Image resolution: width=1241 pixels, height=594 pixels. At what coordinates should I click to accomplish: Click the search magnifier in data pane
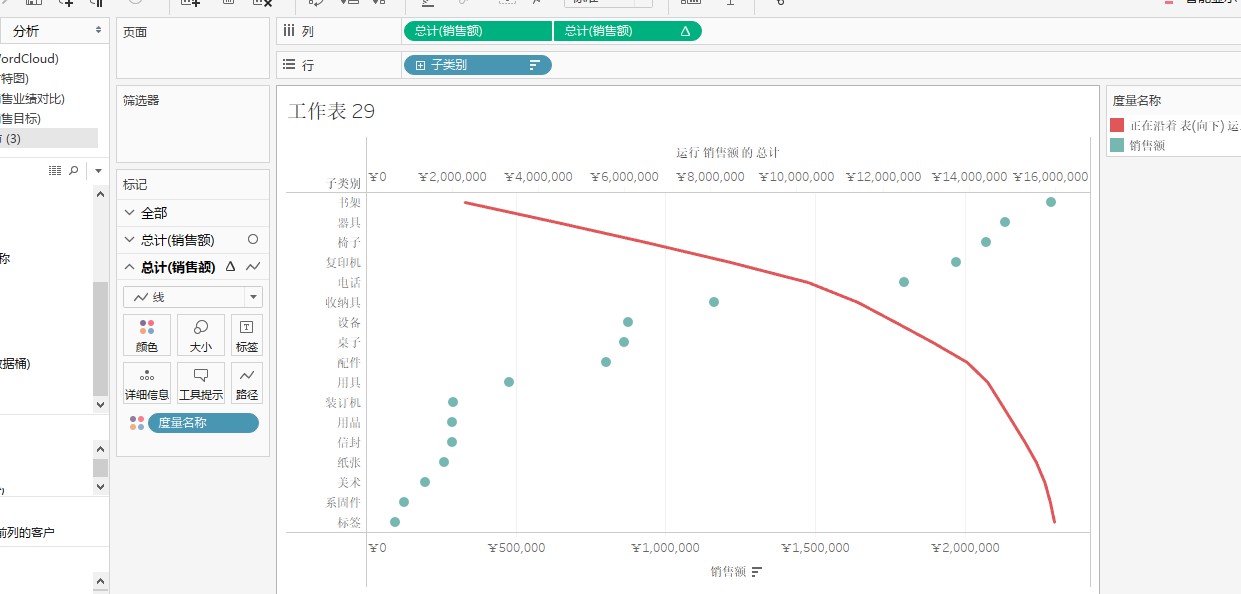(x=74, y=171)
